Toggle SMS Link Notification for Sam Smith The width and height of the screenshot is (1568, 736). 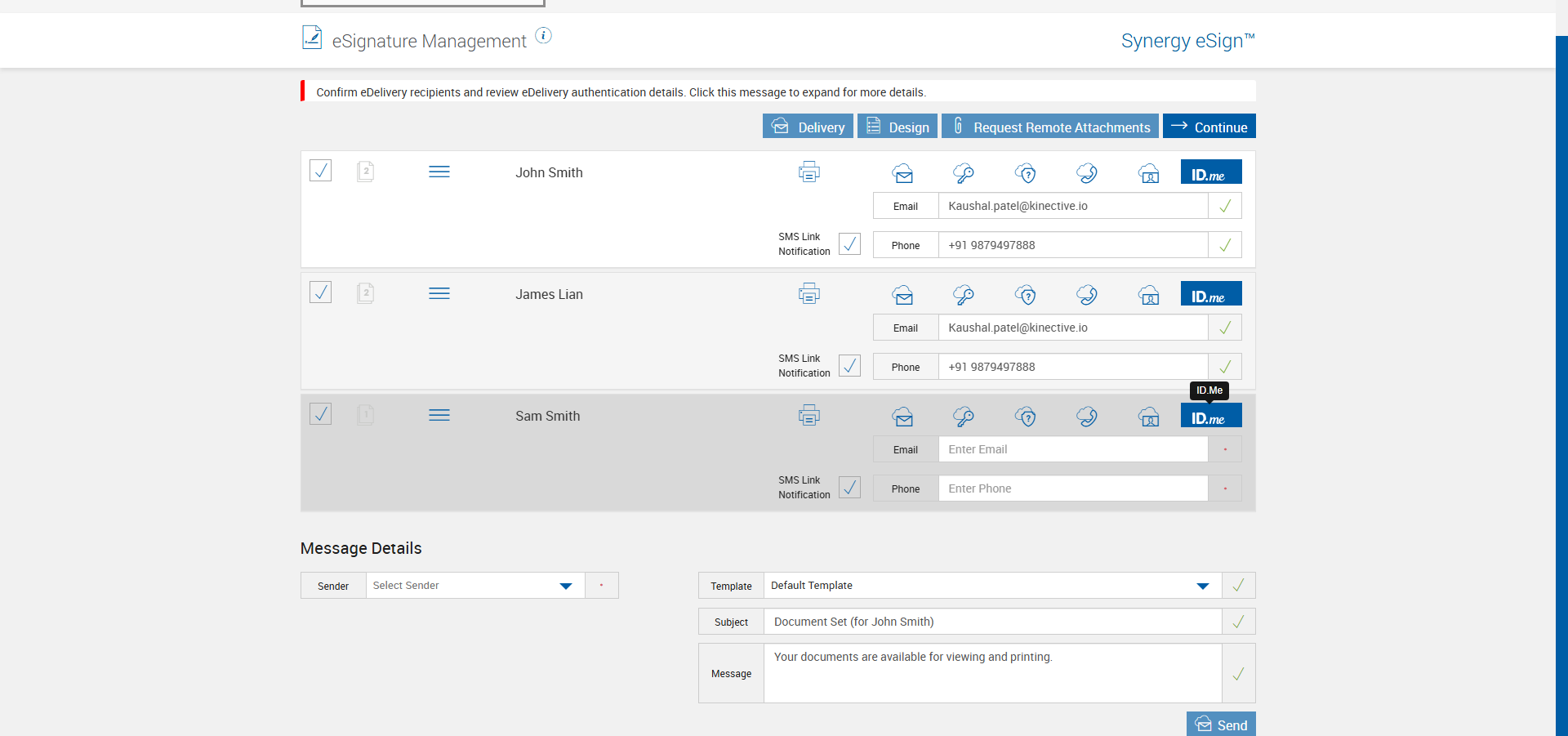coord(849,488)
